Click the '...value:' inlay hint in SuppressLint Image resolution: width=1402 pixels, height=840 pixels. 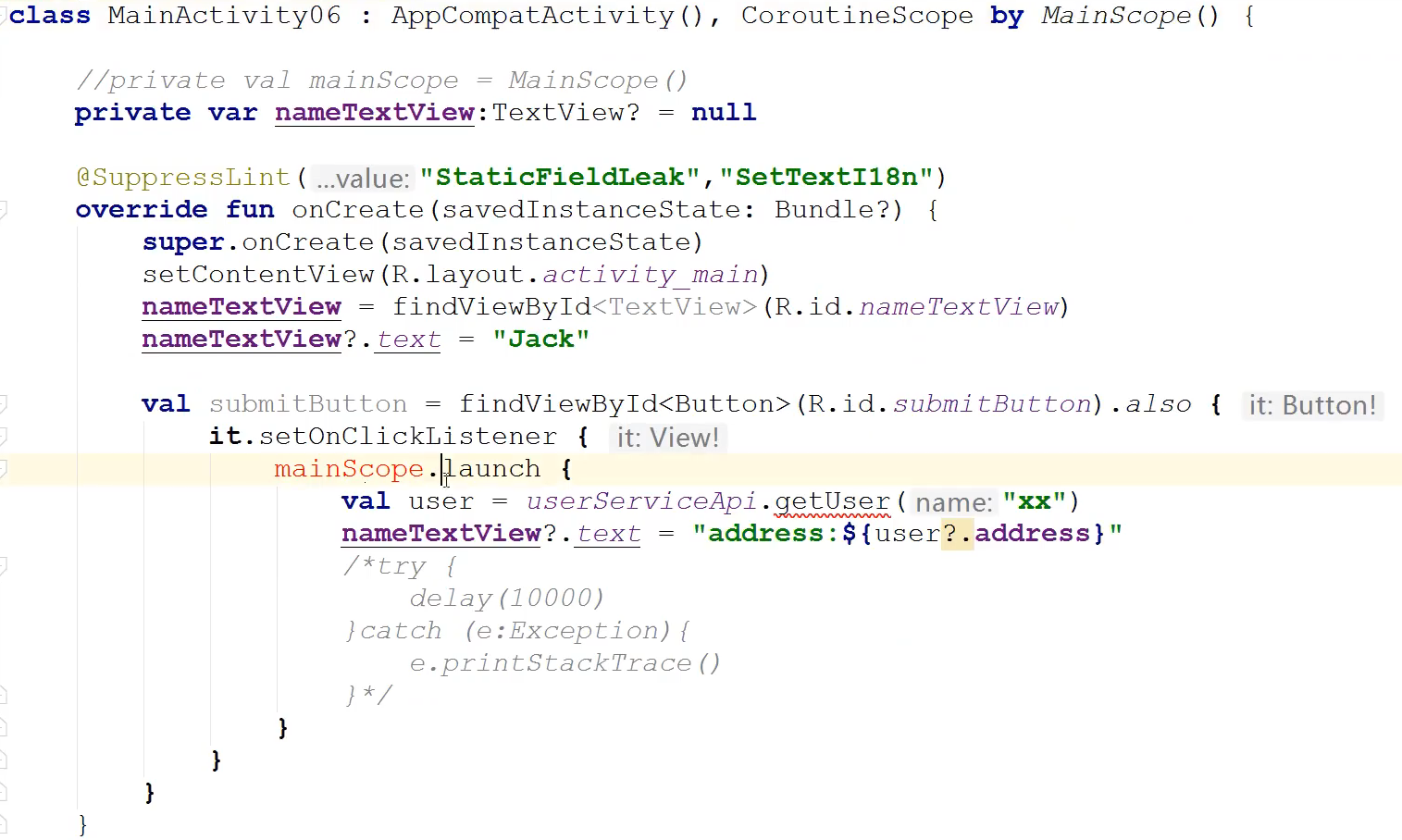[362, 179]
